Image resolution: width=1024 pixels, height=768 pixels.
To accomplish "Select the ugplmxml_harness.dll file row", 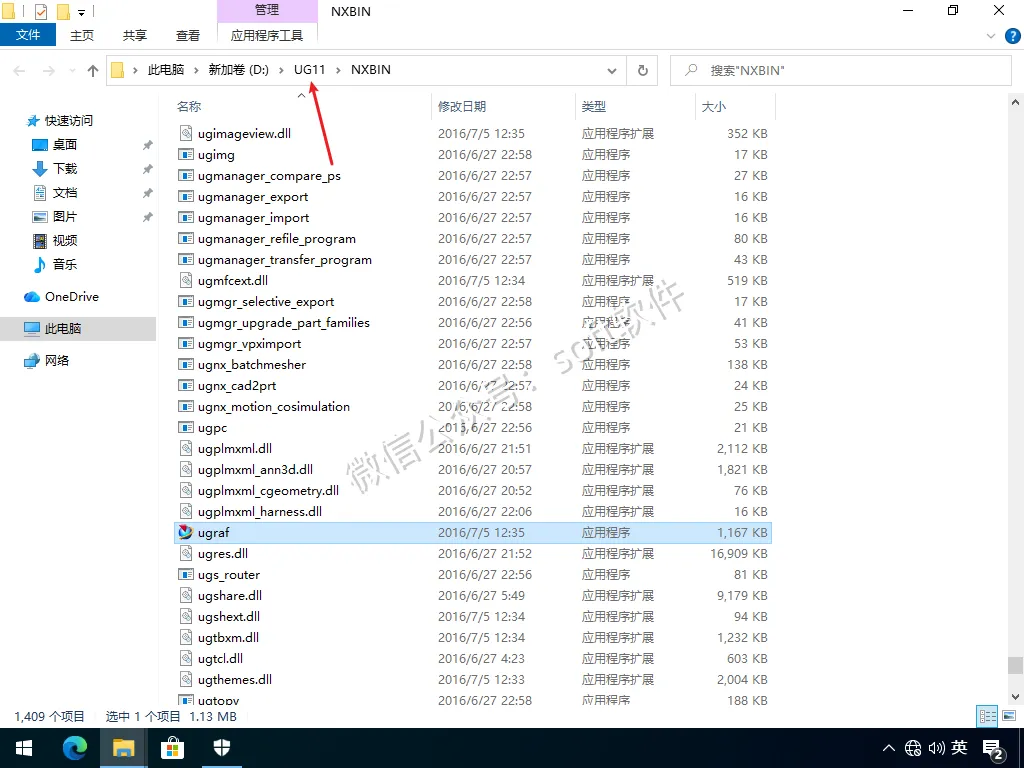I will pyautogui.click(x=473, y=511).
